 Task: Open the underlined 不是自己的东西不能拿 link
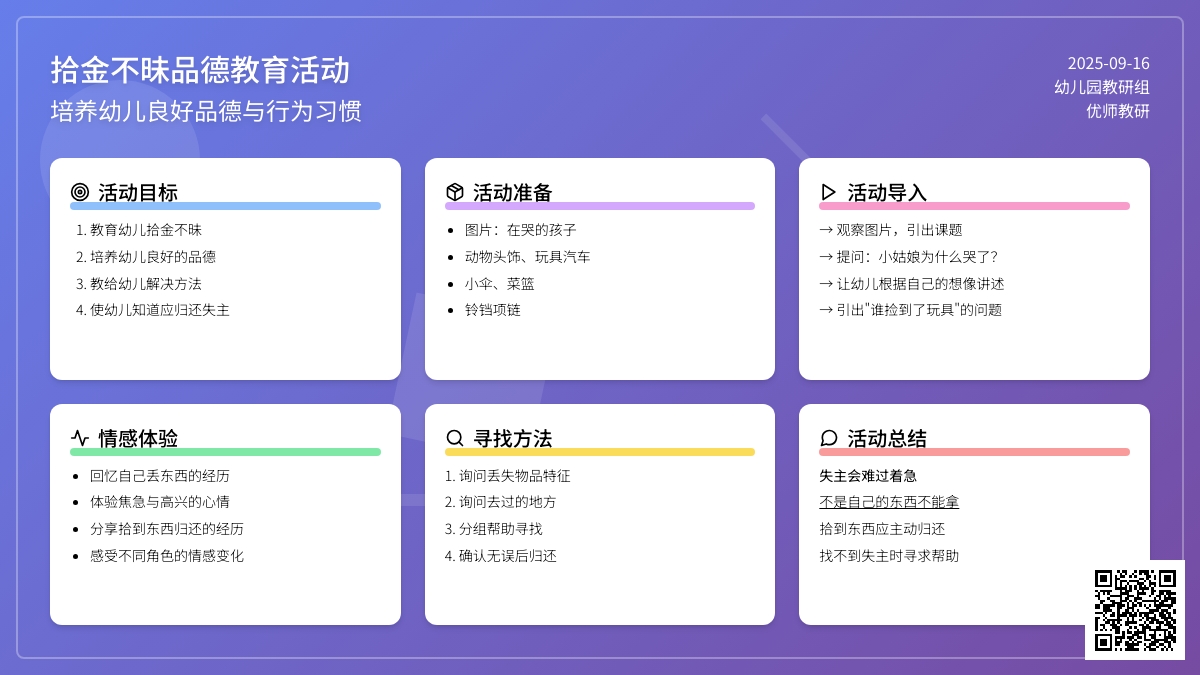pyautogui.click(x=889, y=502)
